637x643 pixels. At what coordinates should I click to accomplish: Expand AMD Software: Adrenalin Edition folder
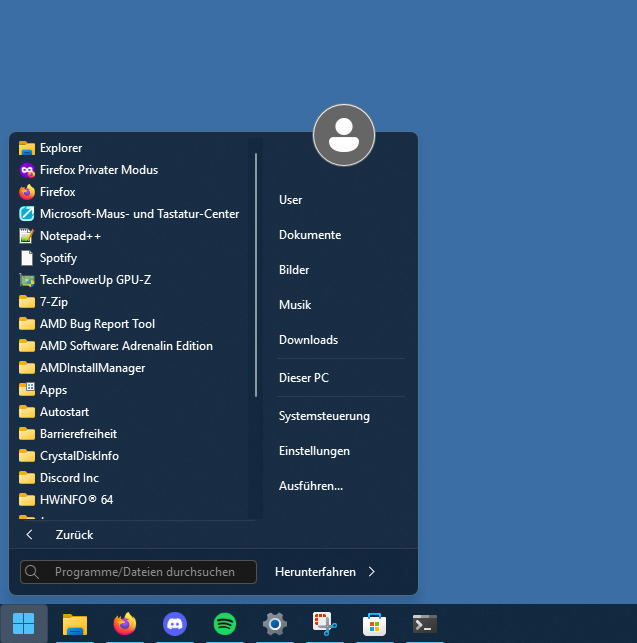pos(125,346)
